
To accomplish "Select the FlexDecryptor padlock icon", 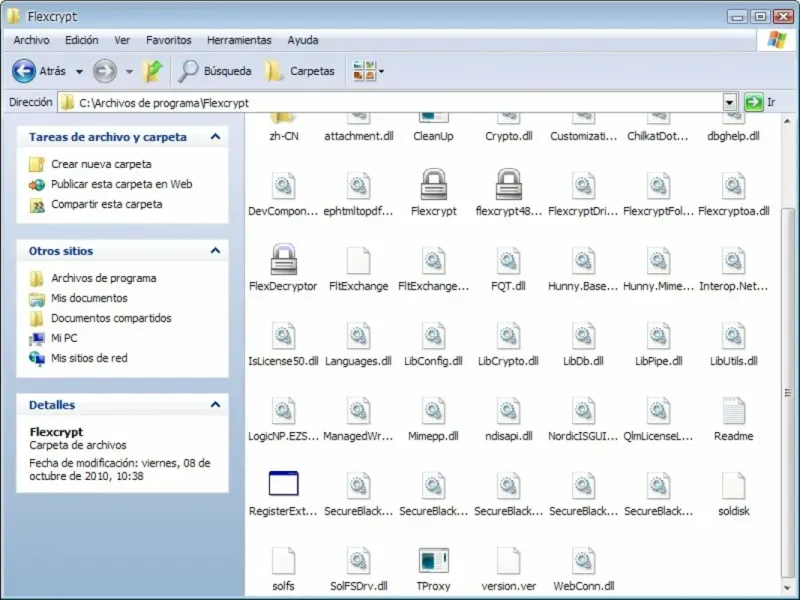I will click(x=283, y=260).
